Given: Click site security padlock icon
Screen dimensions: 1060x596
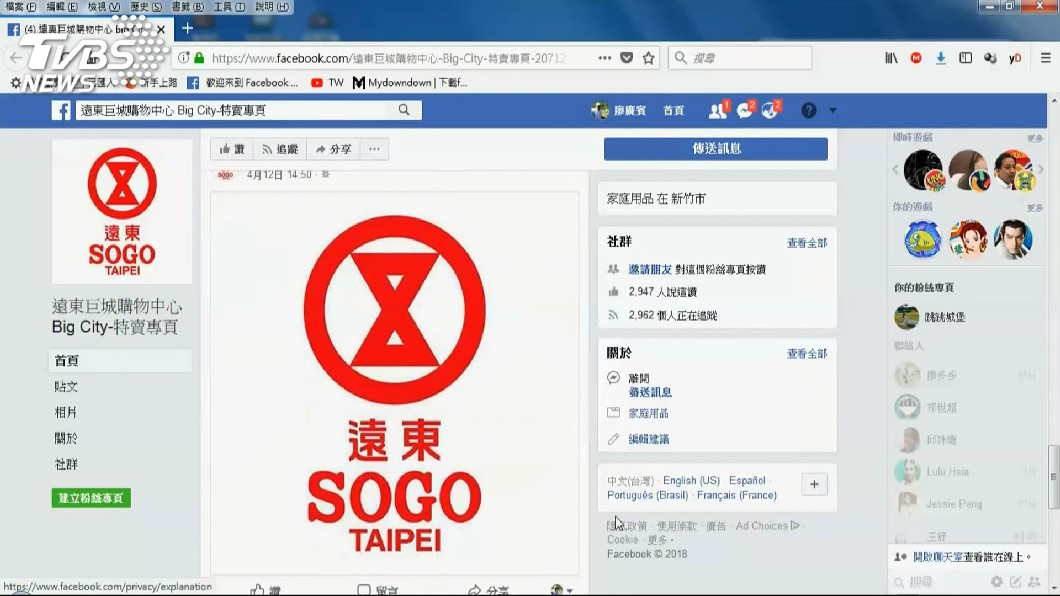Looking at the screenshot, I should pyautogui.click(x=199, y=58).
